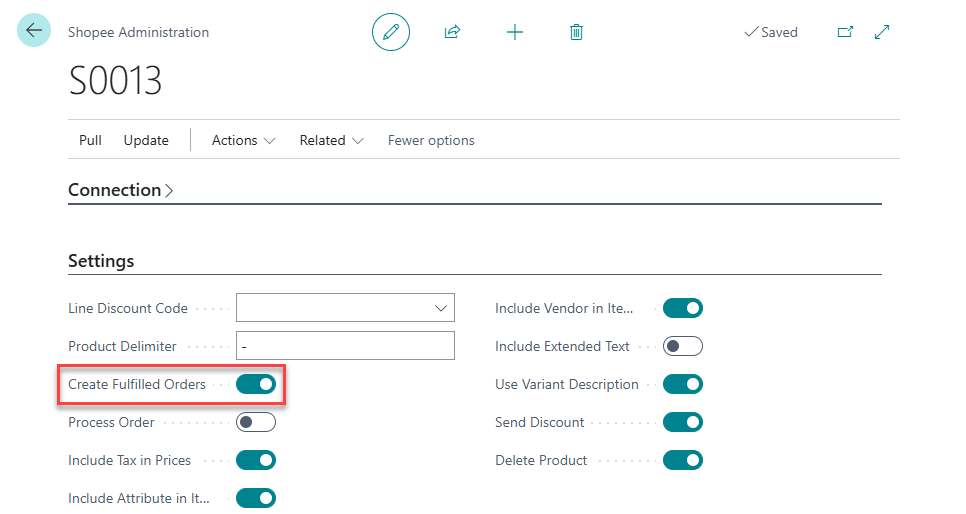Click the Fewer options link

431,141
